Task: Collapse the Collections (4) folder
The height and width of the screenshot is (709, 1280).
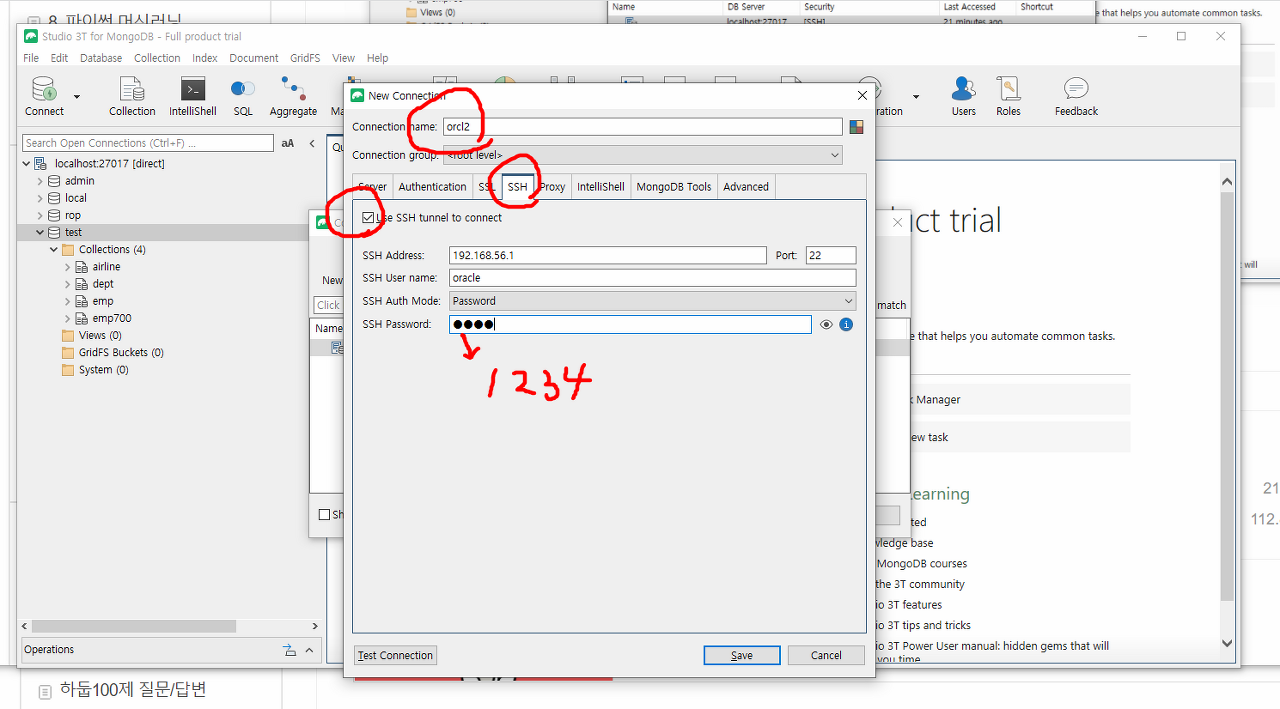Action: point(54,250)
